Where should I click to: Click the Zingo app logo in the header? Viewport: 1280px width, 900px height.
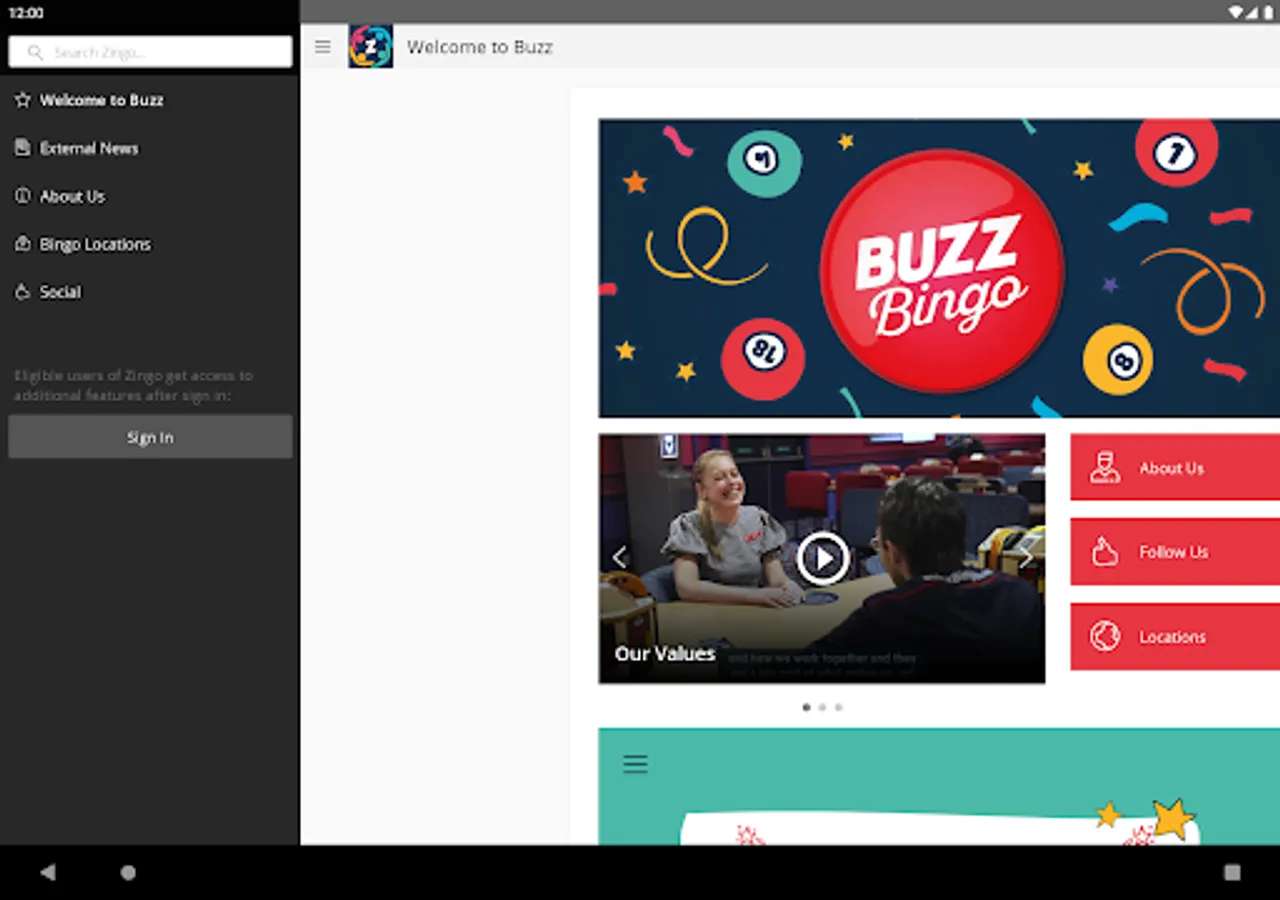[x=370, y=47]
